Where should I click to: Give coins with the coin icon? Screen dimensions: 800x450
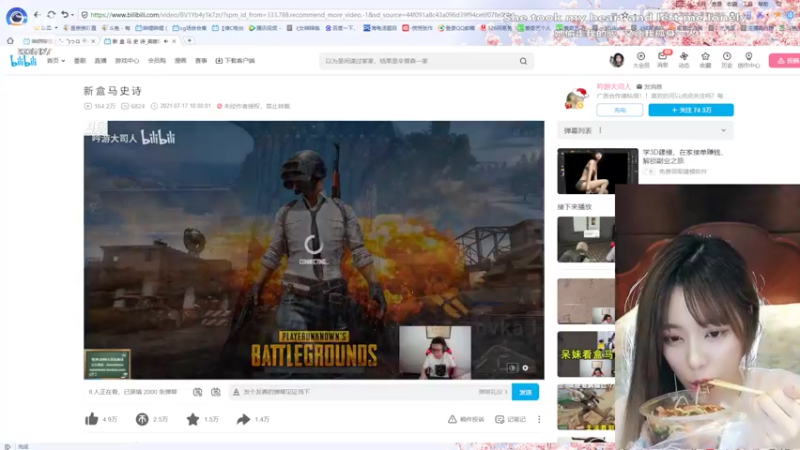pos(142,419)
